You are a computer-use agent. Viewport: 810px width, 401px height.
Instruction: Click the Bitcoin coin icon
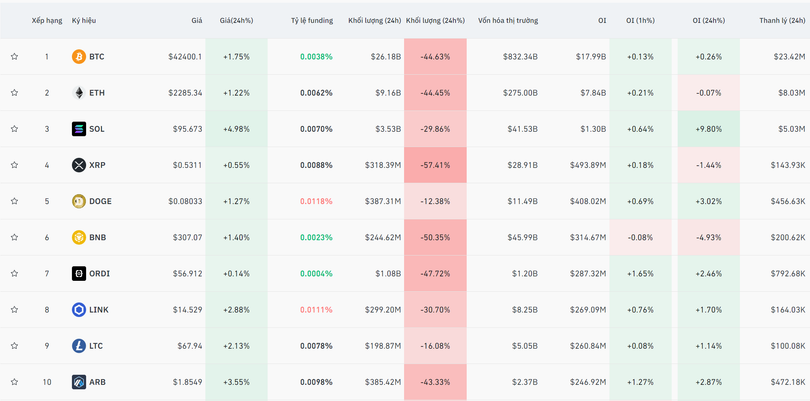[79, 57]
